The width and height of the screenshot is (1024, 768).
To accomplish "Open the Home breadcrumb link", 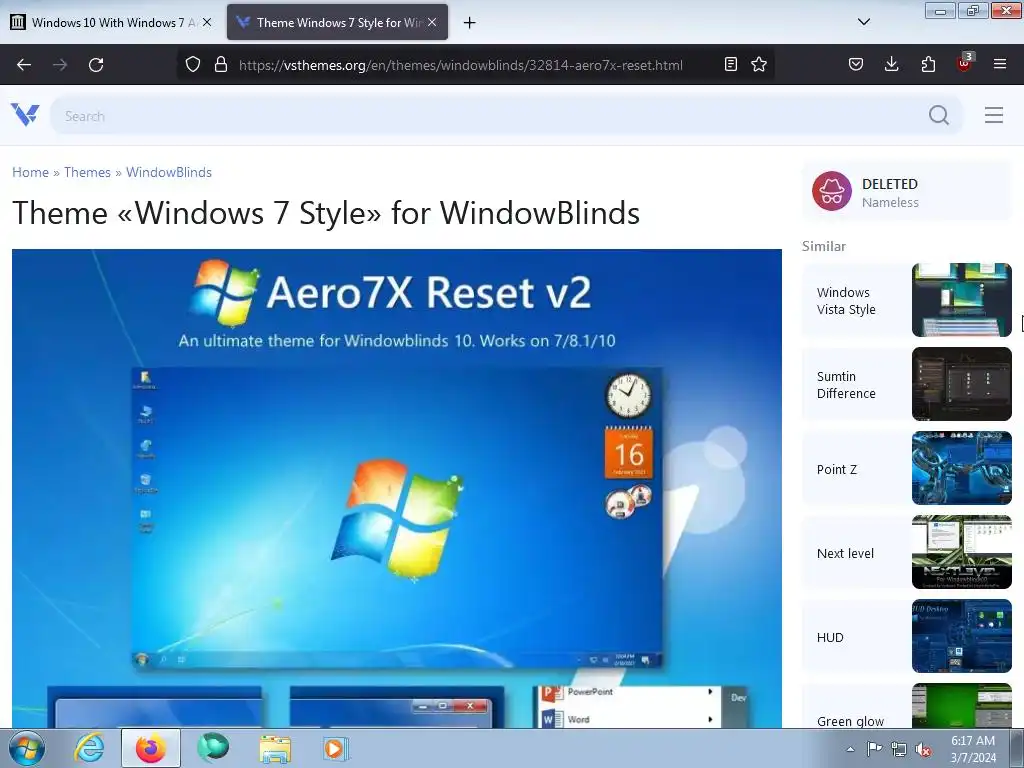I will pos(31,172).
